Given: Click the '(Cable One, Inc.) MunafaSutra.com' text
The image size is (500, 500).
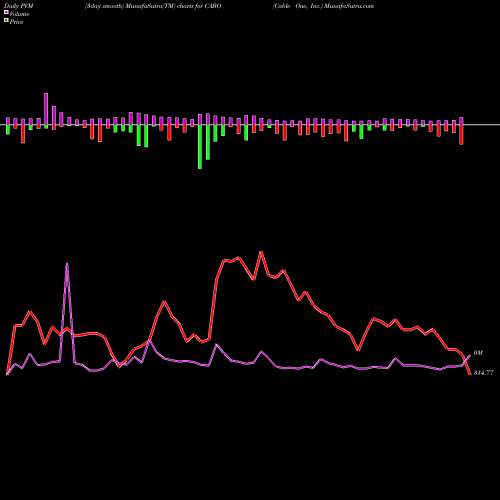Looking at the screenshot, I should point(323,6).
